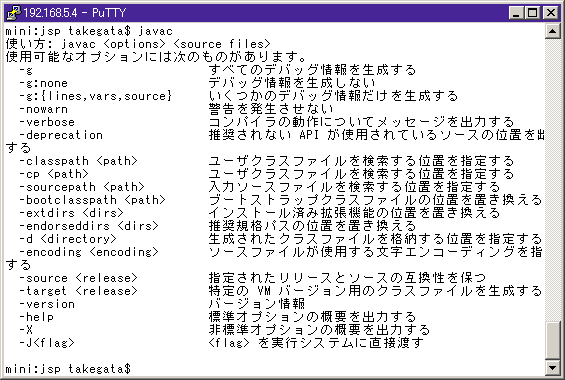Click the '-d <directory>' option text
Screen dimensions: 565x380
(x=68, y=239)
